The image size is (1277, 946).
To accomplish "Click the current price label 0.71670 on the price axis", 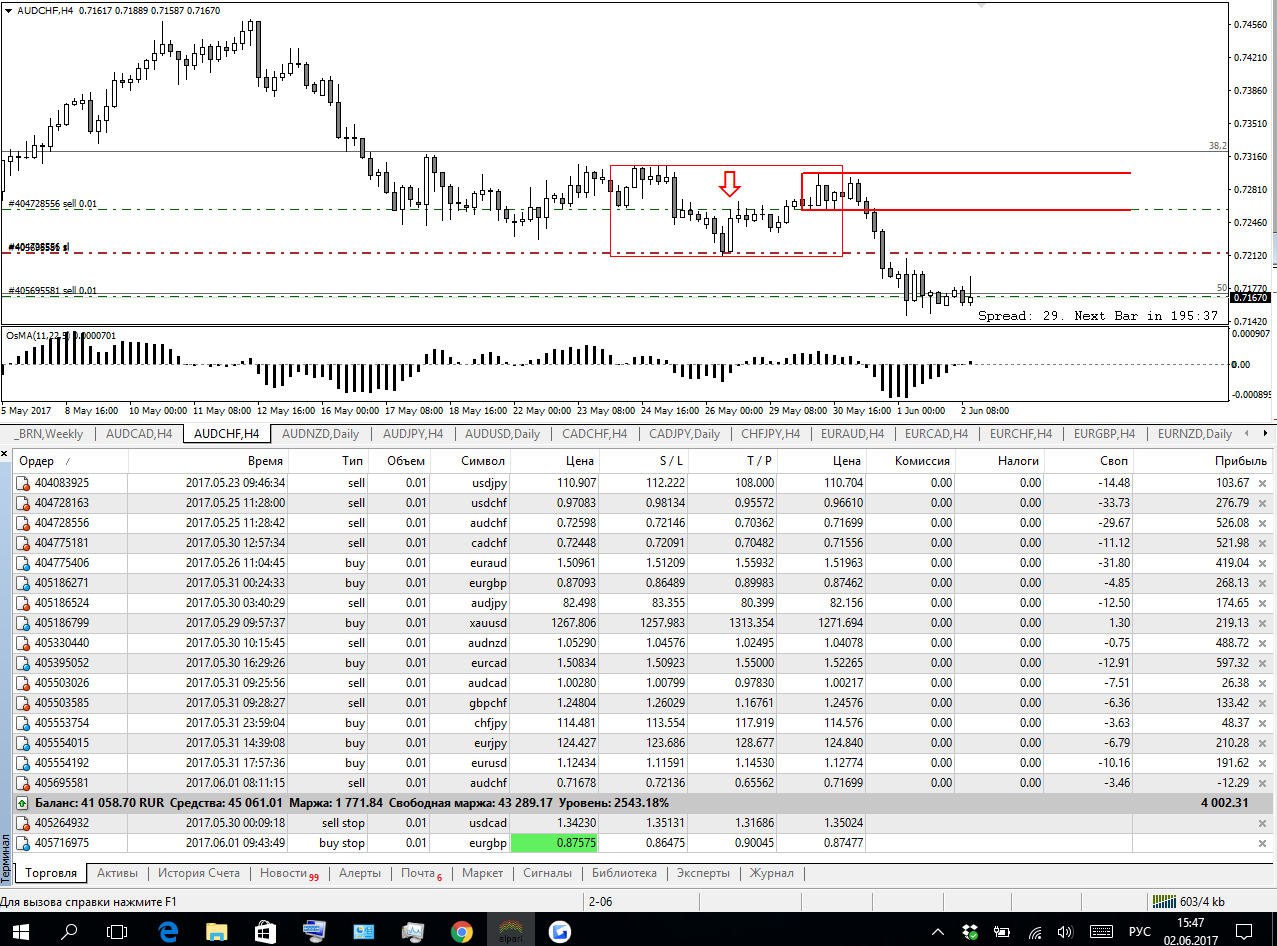I will pyautogui.click(x=1251, y=298).
